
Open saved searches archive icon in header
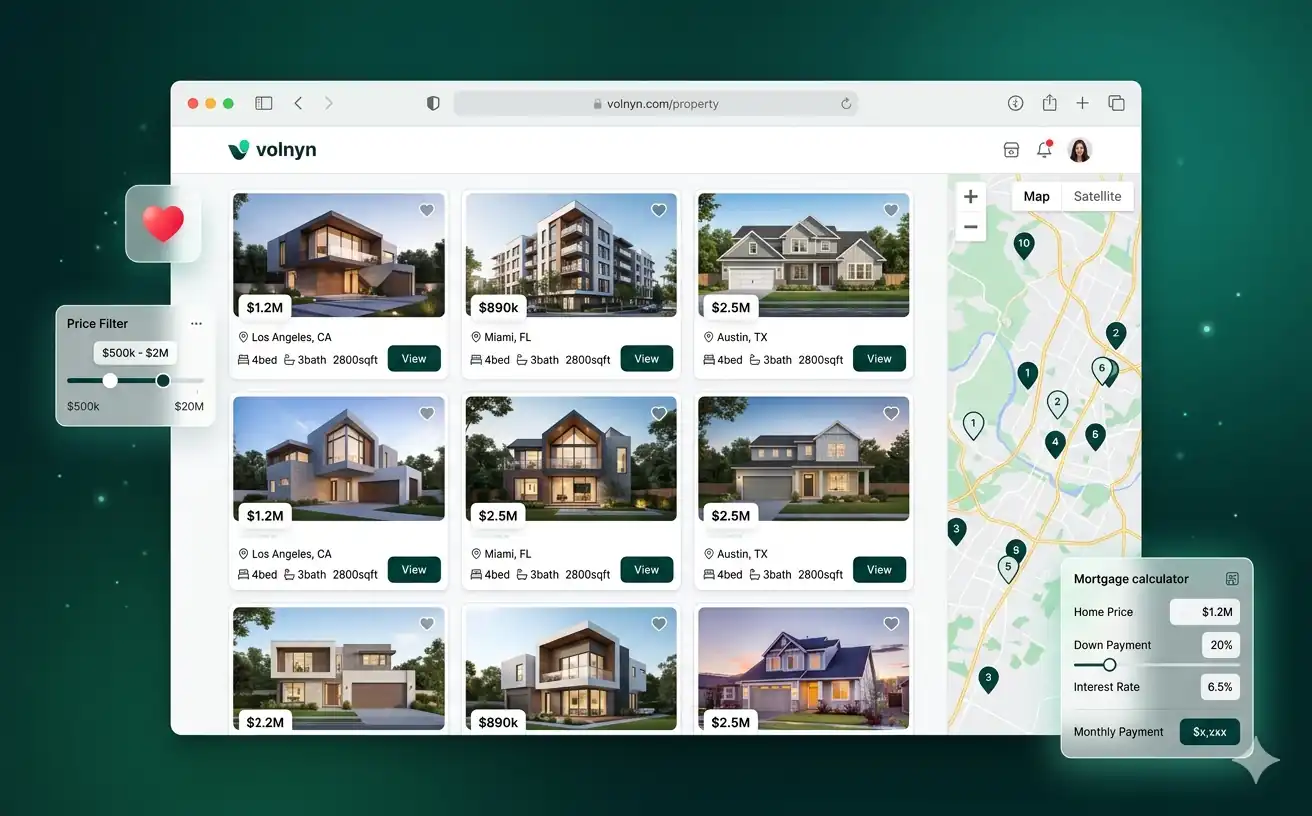(1011, 149)
